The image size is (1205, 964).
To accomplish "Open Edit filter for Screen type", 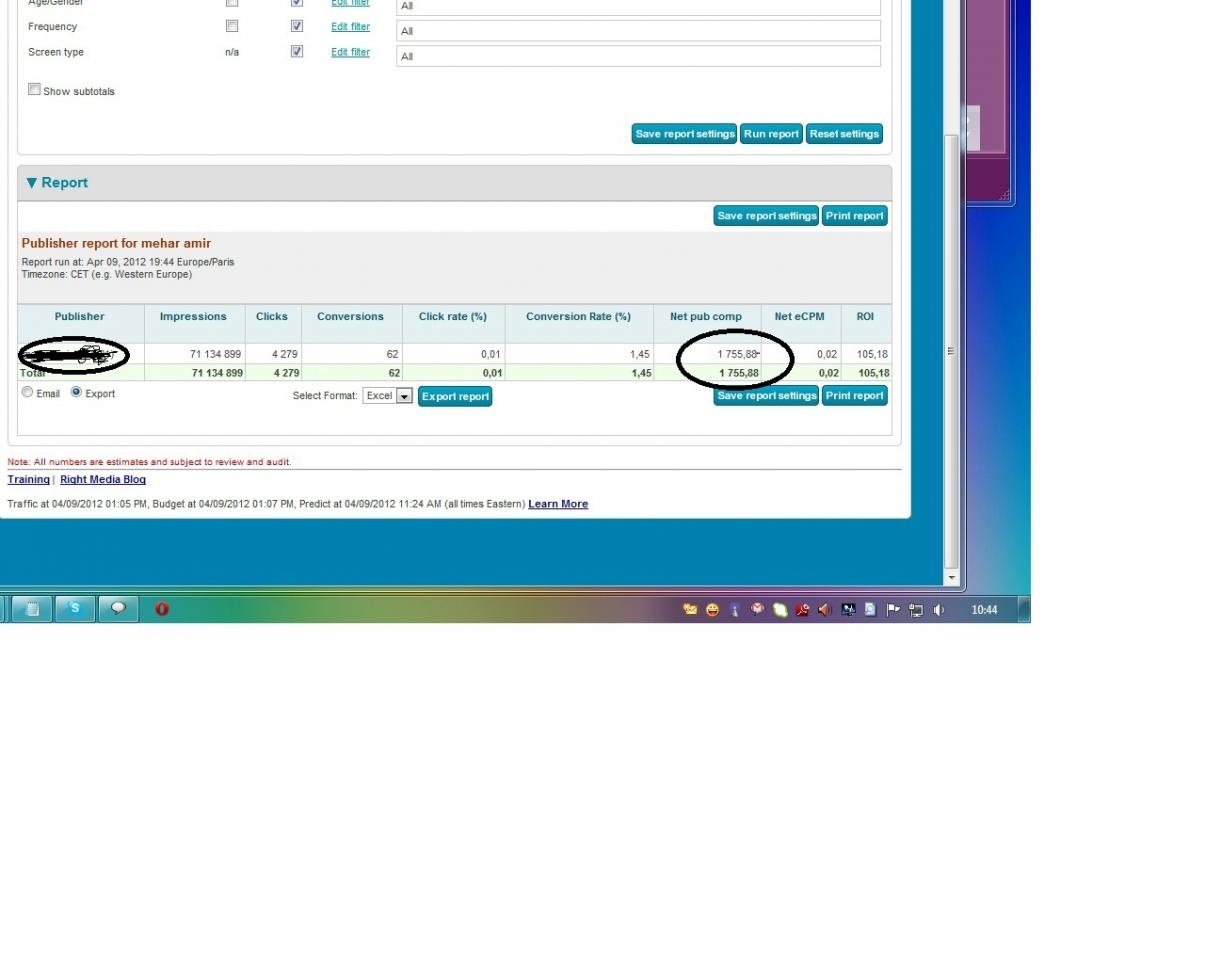I will coord(350,52).
